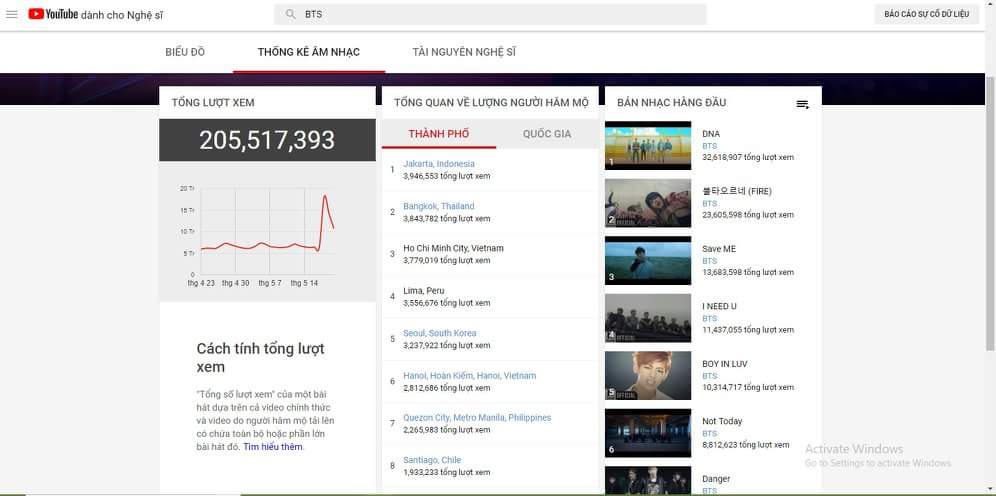Click the Tìm hiểu thêm link

(273, 447)
